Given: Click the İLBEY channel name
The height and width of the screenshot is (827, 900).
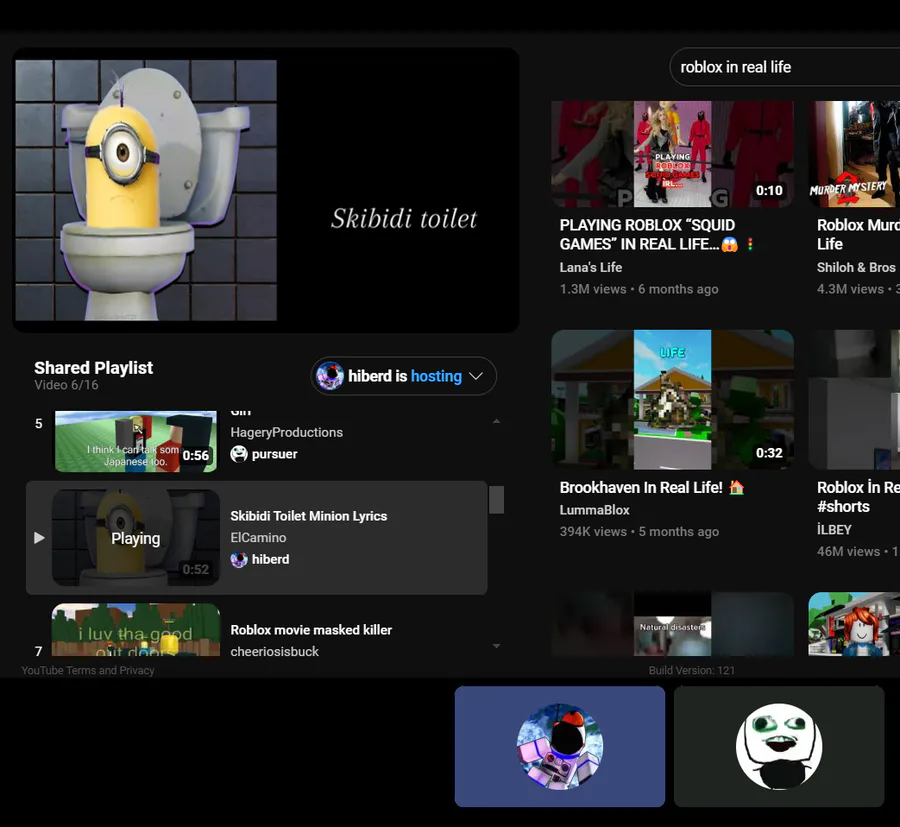Looking at the screenshot, I should 834,530.
